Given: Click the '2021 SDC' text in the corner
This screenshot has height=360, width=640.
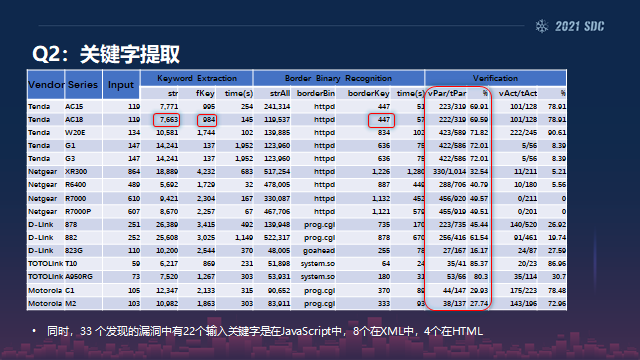Looking at the screenshot, I should pyautogui.click(x=579, y=27).
